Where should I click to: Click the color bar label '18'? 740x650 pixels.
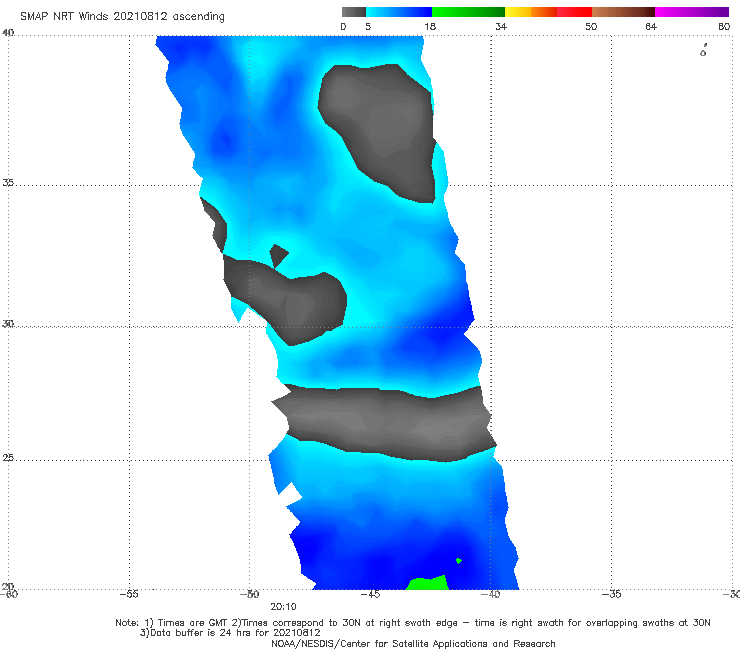pos(430,26)
